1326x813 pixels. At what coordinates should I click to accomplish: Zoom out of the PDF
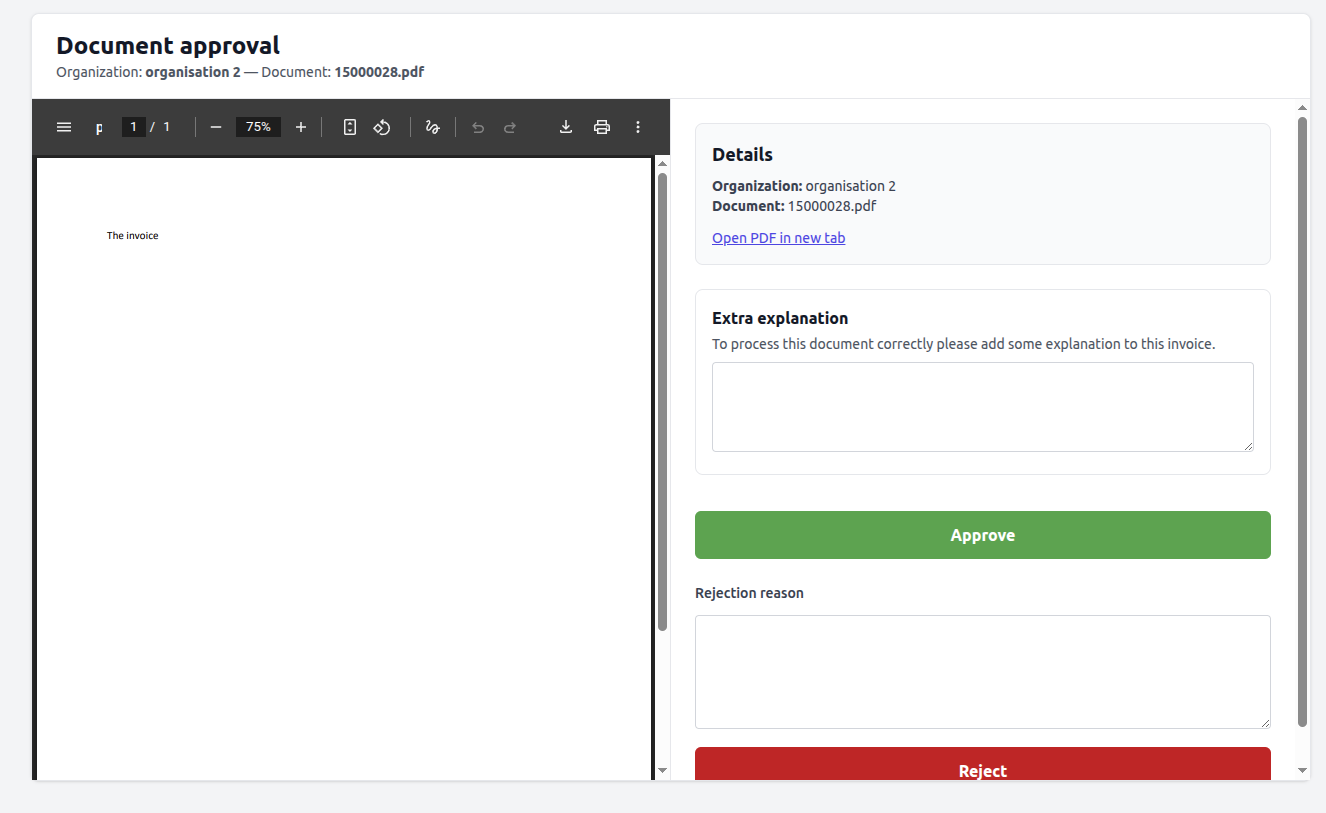click(x=215, y=127)
